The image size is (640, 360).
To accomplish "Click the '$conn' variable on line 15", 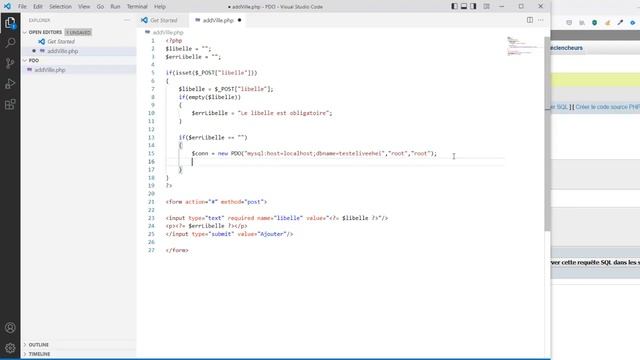I will [200, 153].
